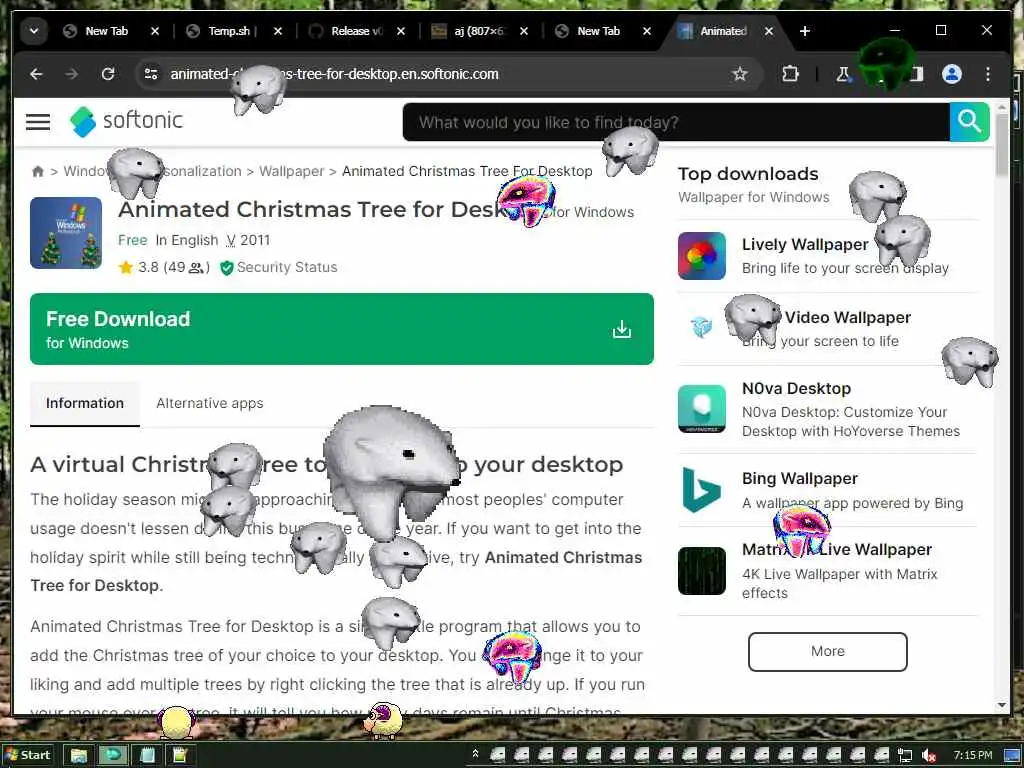Viewport: 1024px width, 768px height.
Task: Bookmark this page with the star icon
Action: (739, 74)
